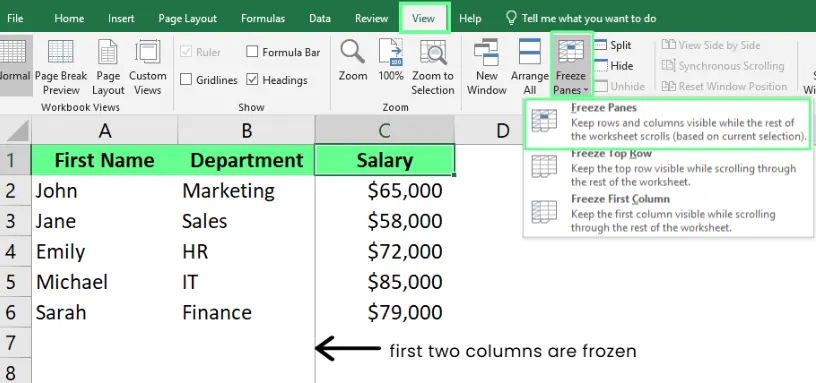Switch to Page Layout ribbon tab
Screen dimensions: 816x383
click(187, 18)
